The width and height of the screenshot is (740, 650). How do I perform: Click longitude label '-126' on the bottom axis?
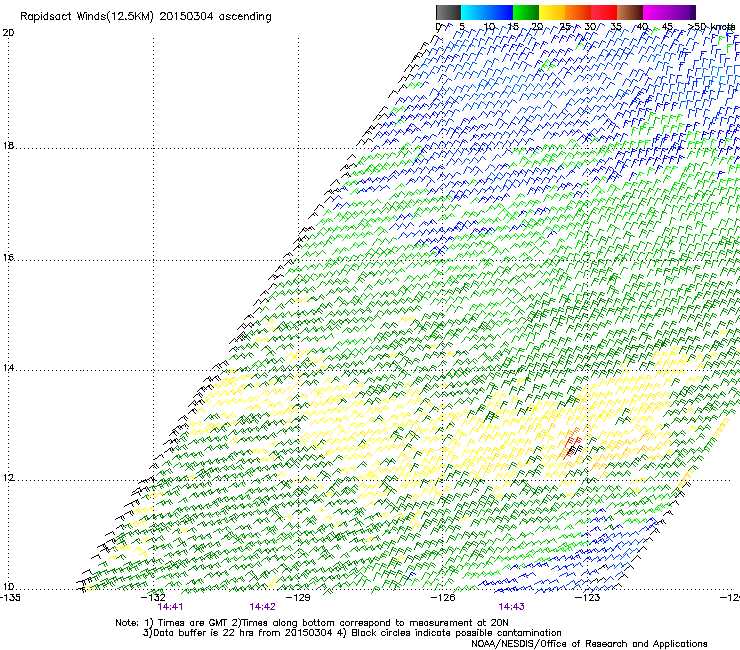(444, 597)
